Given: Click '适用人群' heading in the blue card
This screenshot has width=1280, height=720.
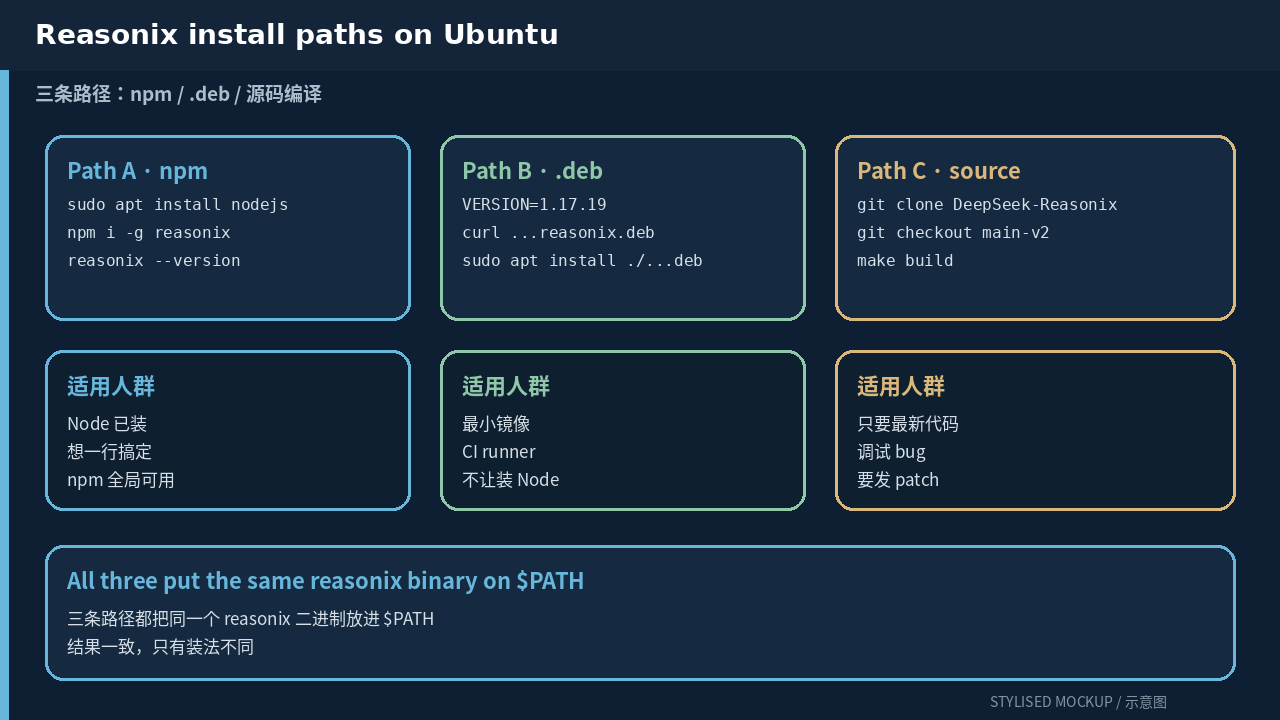Looking at the screenshot, I should [111, 387].
